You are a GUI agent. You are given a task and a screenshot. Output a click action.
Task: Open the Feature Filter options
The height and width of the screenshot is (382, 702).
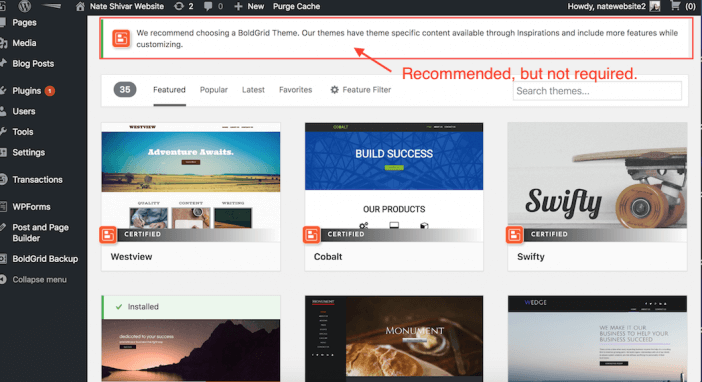361,90
